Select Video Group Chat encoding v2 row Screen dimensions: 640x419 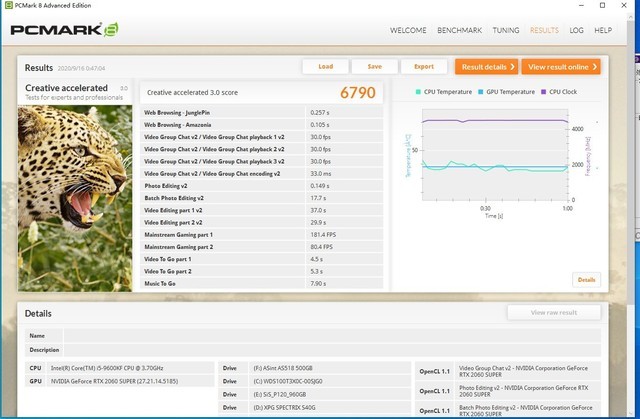pyautogui.click(x=262, y=174)
